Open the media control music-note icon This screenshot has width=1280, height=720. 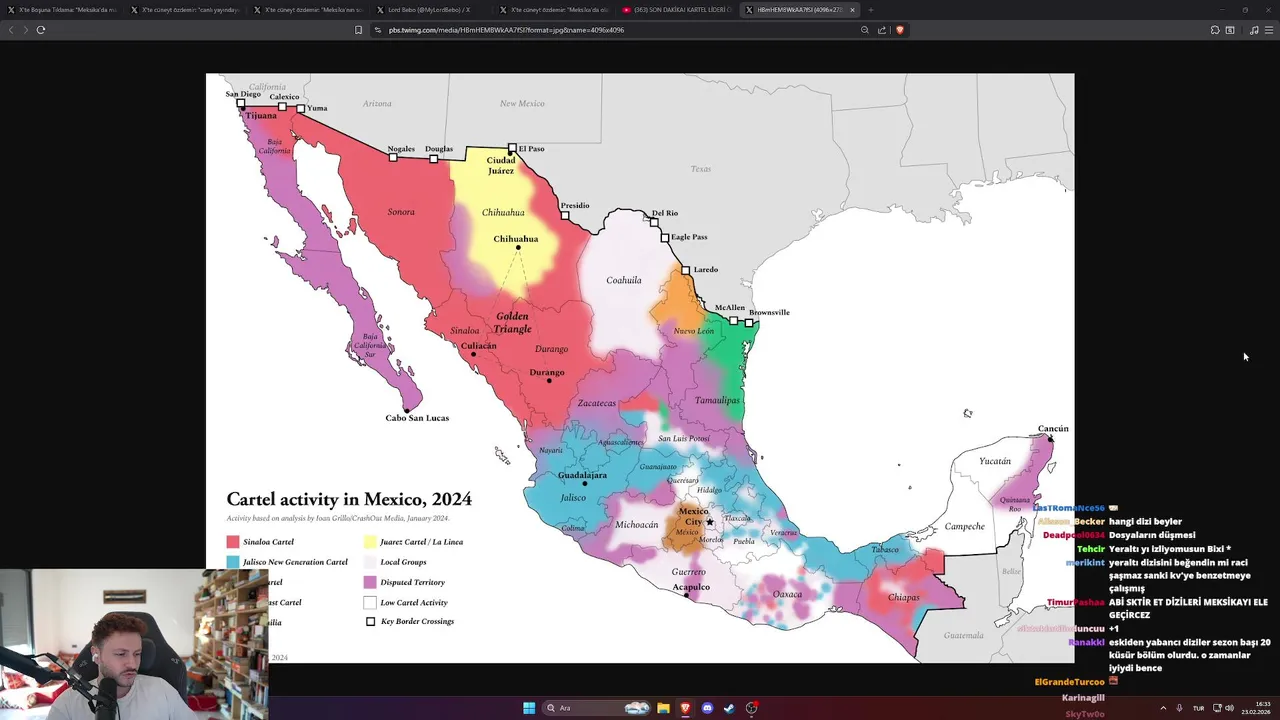tap(1254, 30)
